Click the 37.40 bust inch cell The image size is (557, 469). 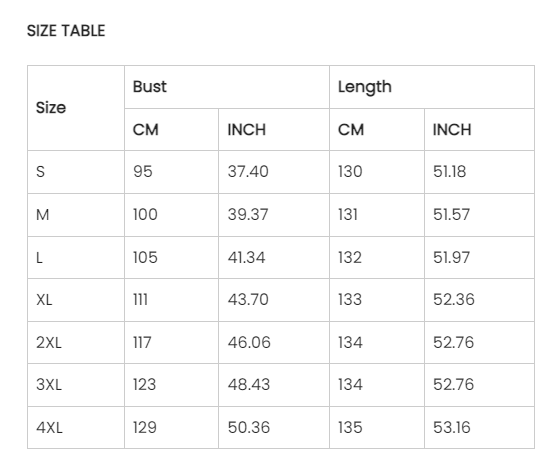[x=274, y=172]
